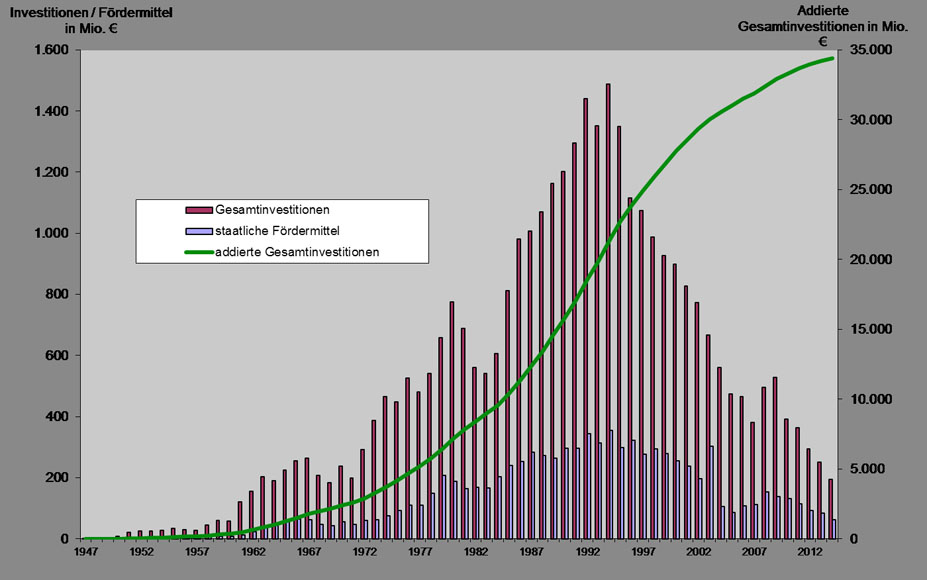
Task: Select the 1992 year label
Action: point(587,552)
